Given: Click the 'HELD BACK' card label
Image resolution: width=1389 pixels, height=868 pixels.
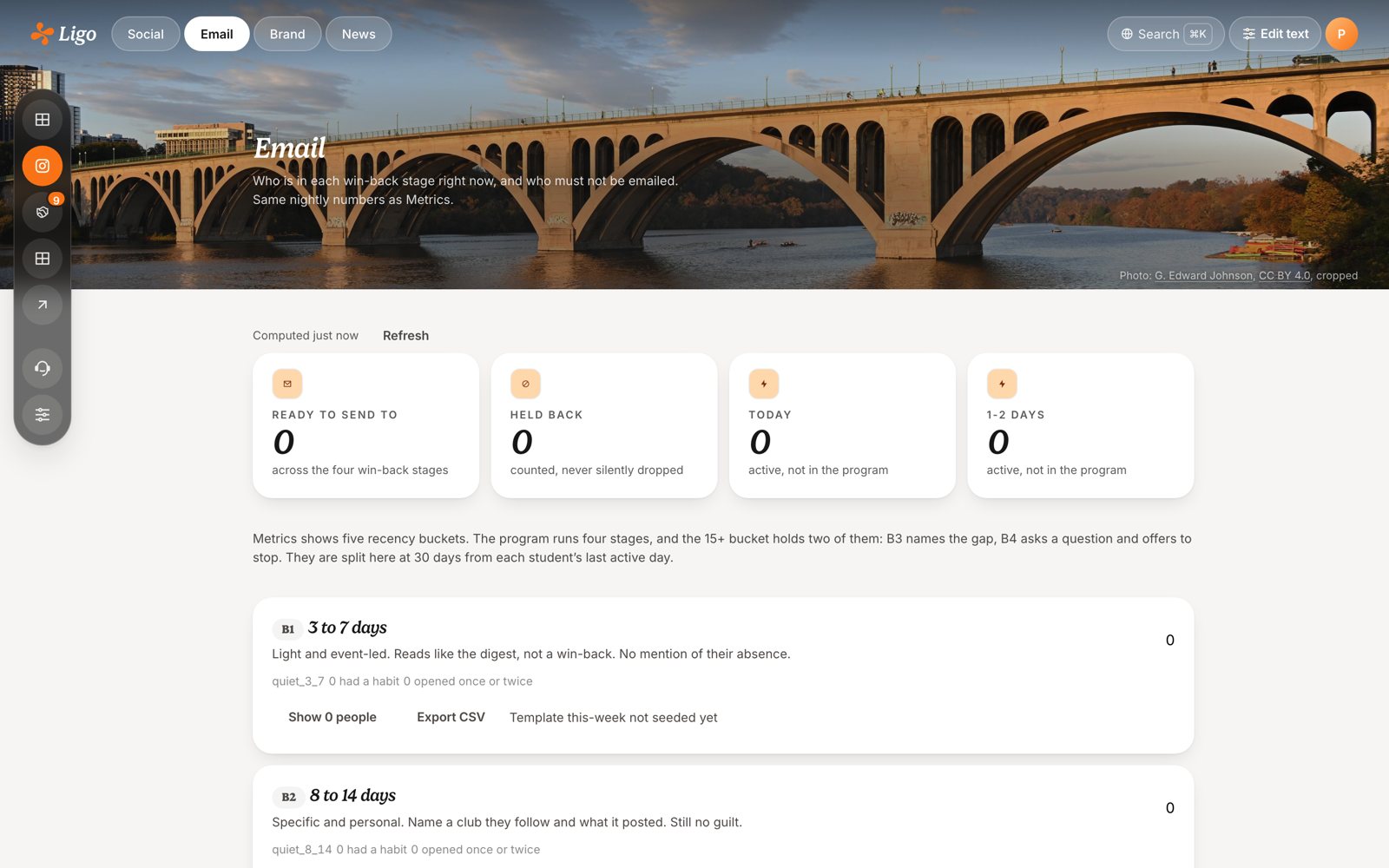Looking at the screenshot, I should pyautogui.click(x=546, y=415).
